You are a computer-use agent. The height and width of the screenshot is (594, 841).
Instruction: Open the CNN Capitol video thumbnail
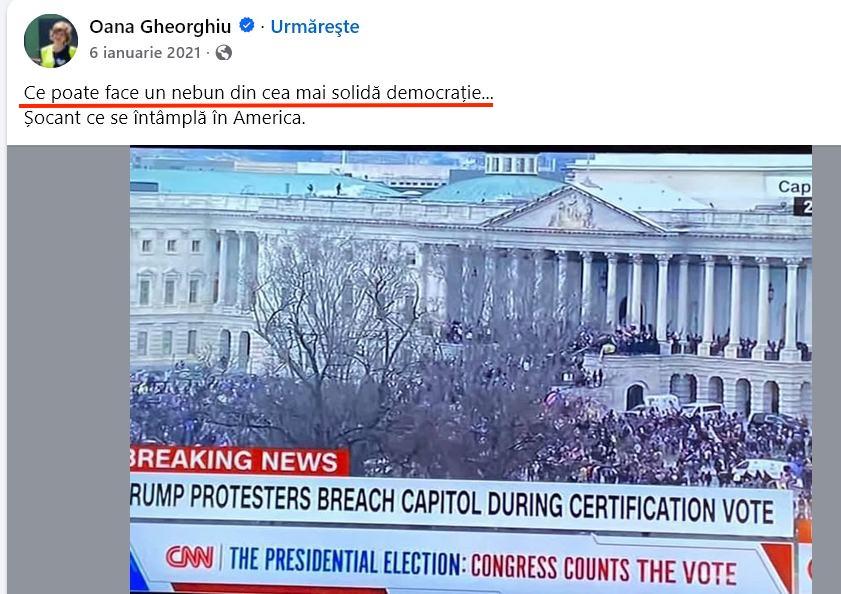(470, 370)
